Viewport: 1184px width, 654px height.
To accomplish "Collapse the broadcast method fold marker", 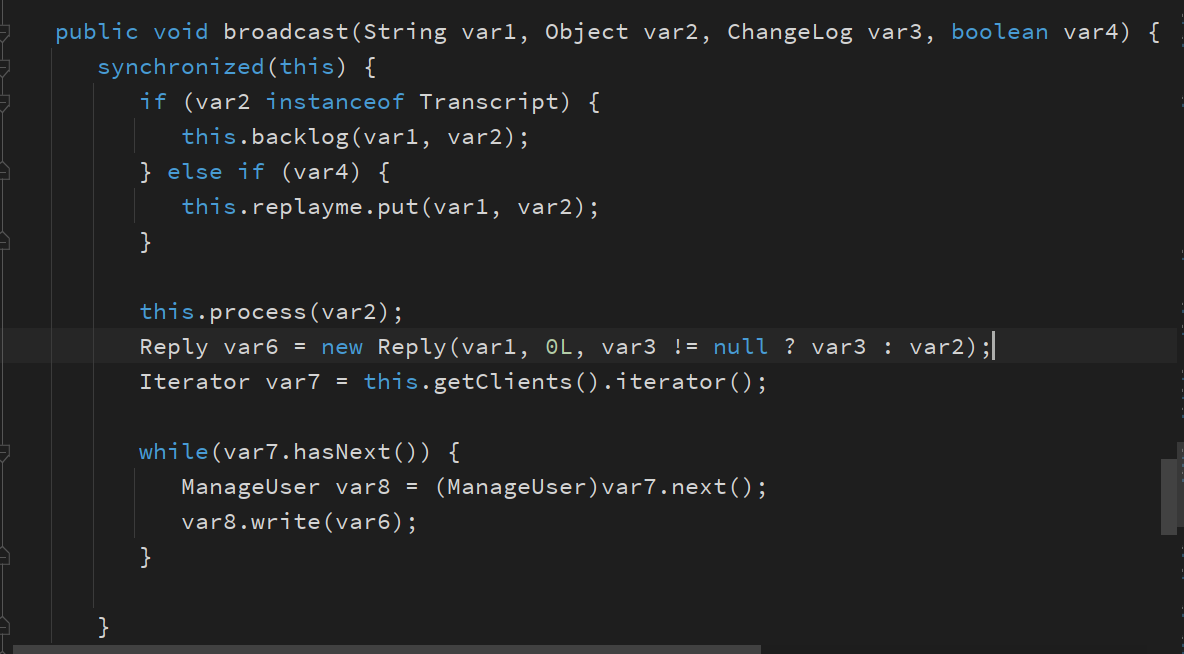I will (4, 32).
